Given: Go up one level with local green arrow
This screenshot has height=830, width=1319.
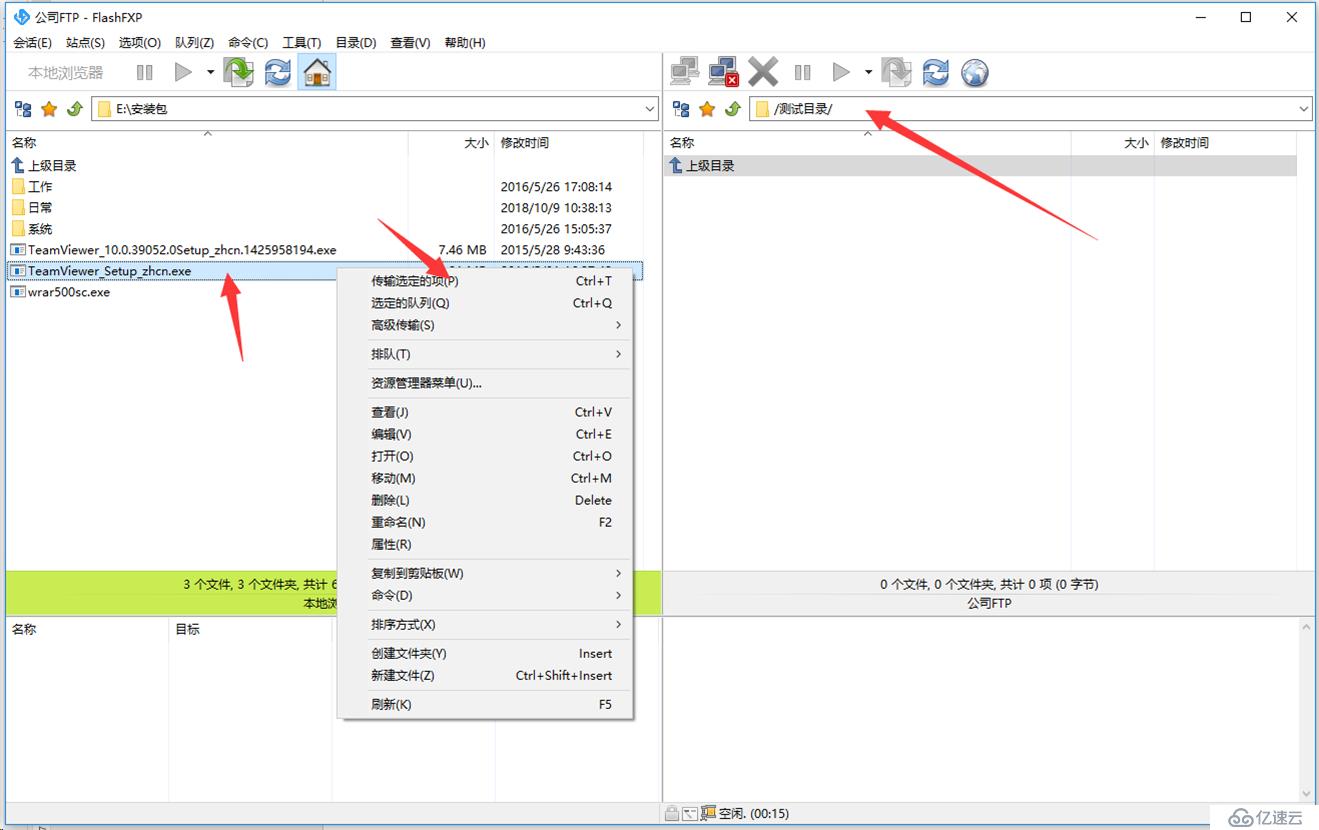Looking at the screenshot, I should (73, 109).
